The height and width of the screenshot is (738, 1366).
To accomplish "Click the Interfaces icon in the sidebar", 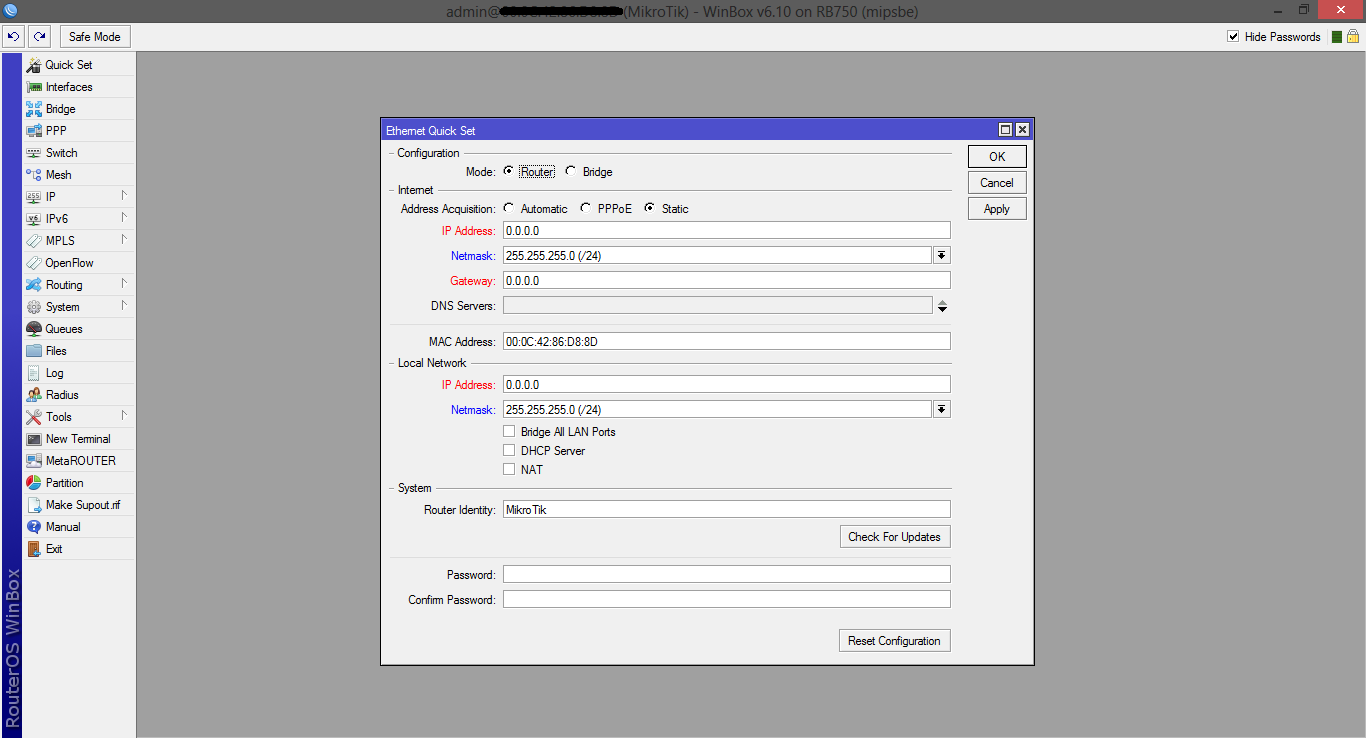I will point(34,87).
